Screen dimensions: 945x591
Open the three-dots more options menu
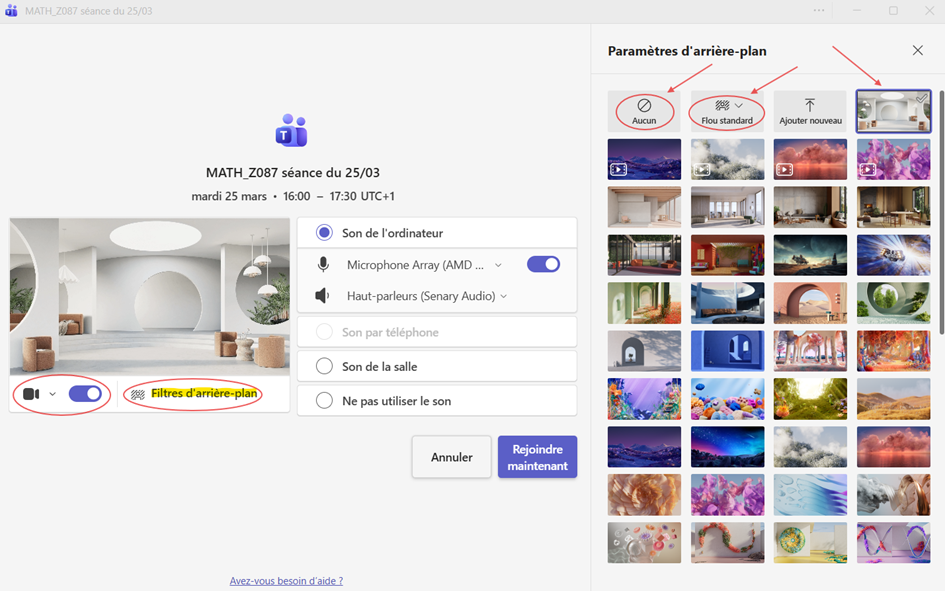pyautogui.click(x=818, y=11)
